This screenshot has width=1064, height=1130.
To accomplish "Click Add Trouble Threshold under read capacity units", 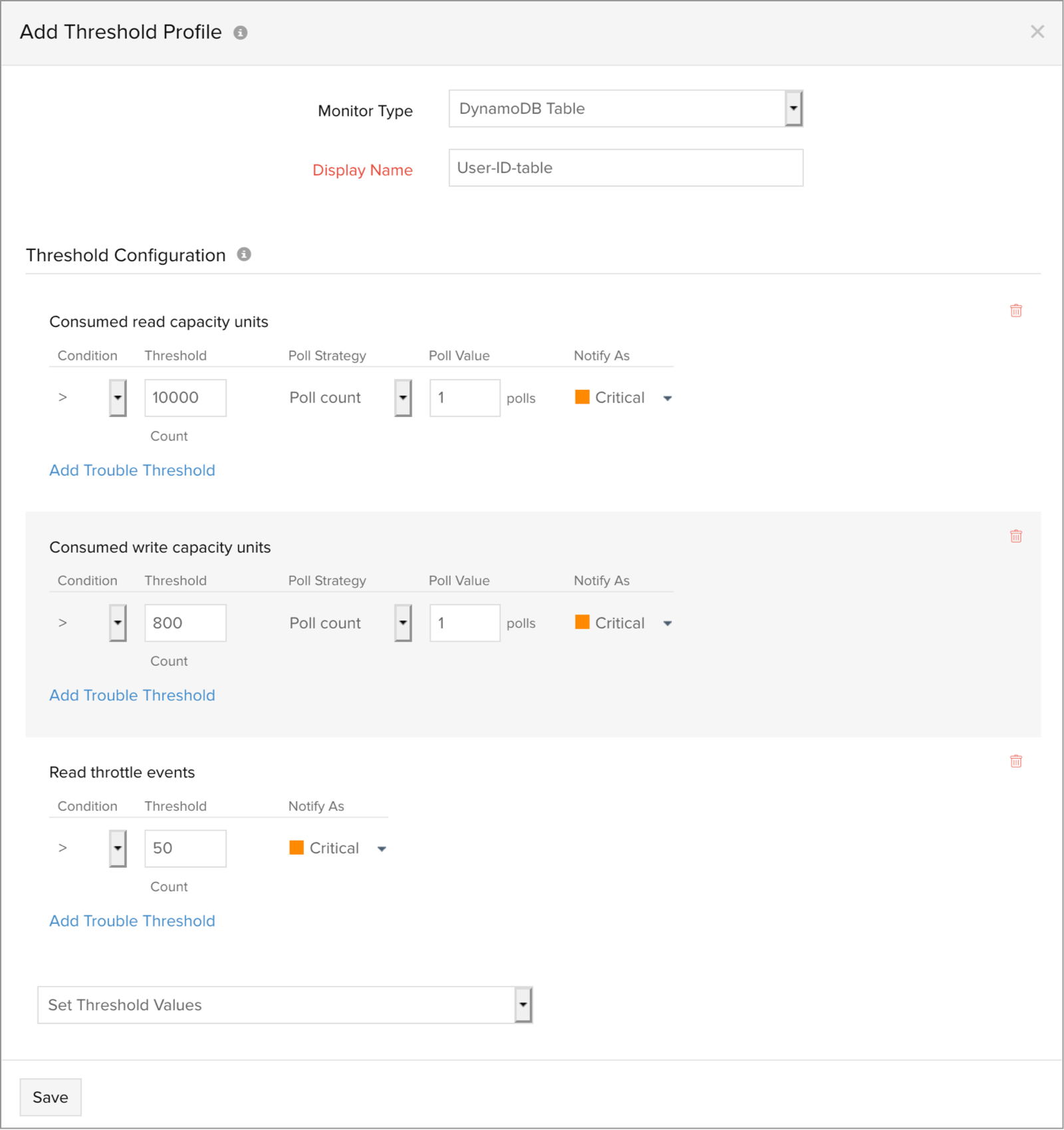I will click(x=131, y=470).
